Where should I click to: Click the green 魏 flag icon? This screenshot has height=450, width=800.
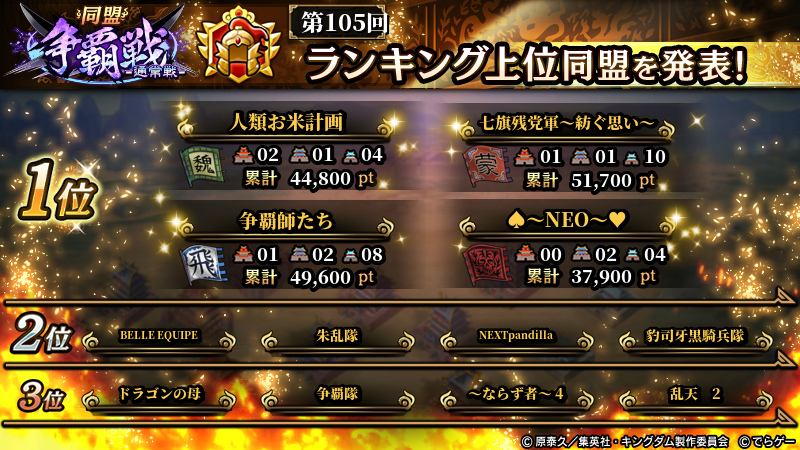pos(204,166)
